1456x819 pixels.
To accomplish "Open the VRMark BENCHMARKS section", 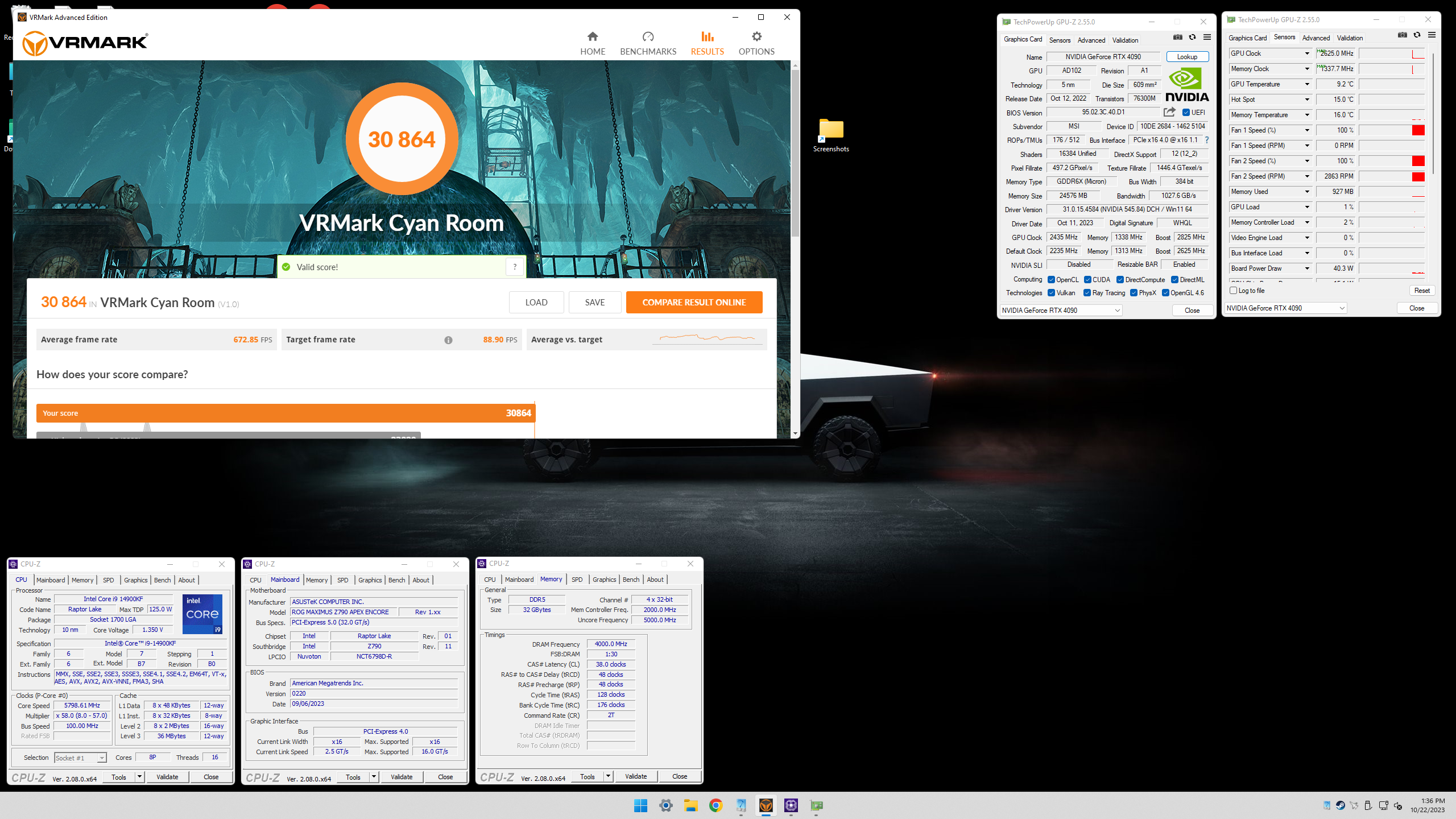I will coord(648,43).
